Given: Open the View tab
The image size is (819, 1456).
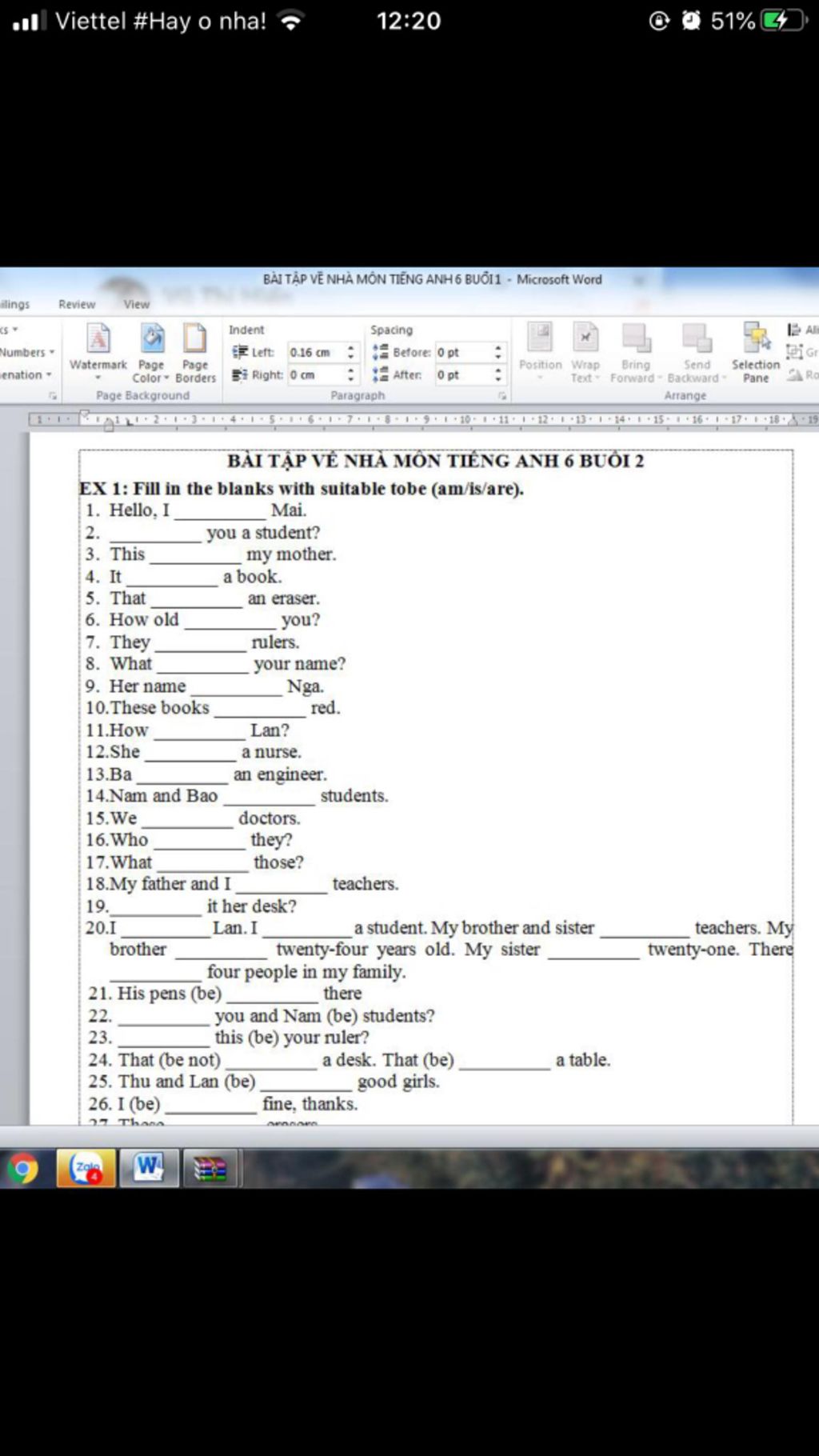Looking at the screenshot, I should 137,304.
